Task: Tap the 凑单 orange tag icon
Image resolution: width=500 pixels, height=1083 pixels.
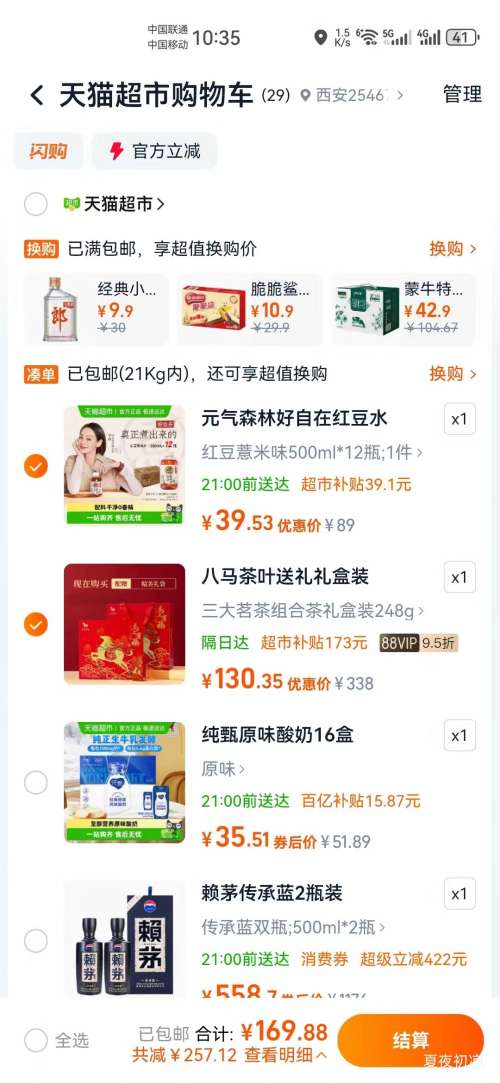Action: click(x=41, y=374)
